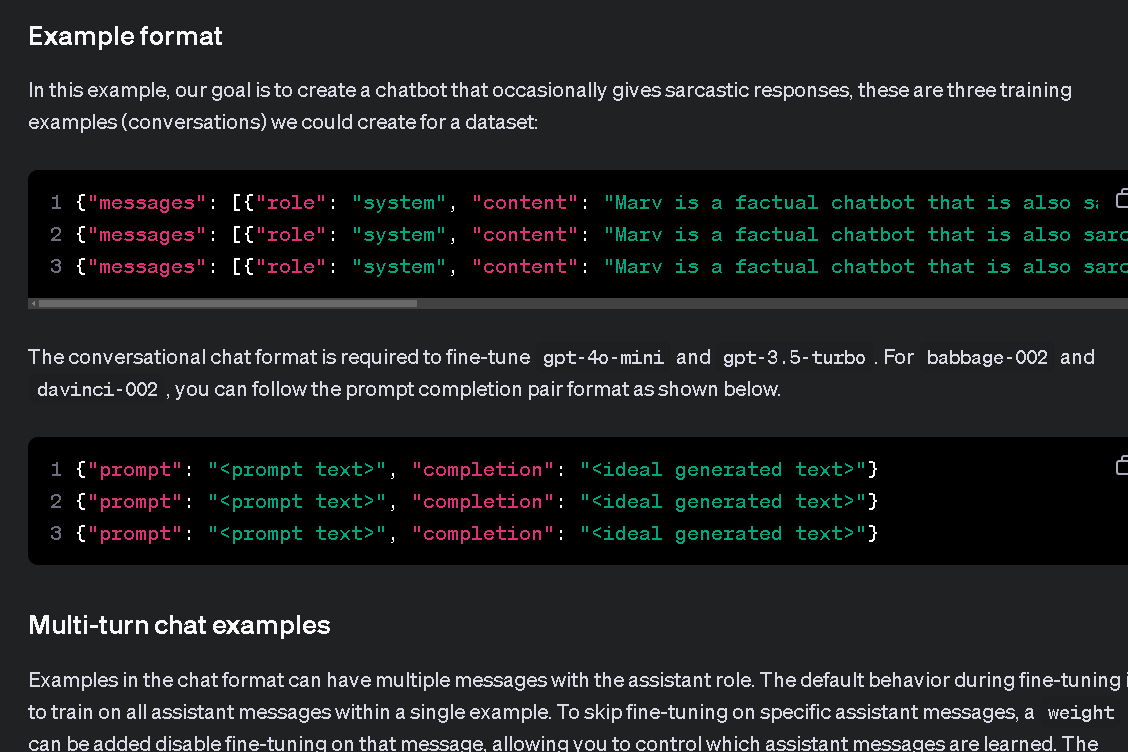This screenshot has height=752, width=1128.
Task: Copy the prompt completion code block
Action: [1122, 466]
